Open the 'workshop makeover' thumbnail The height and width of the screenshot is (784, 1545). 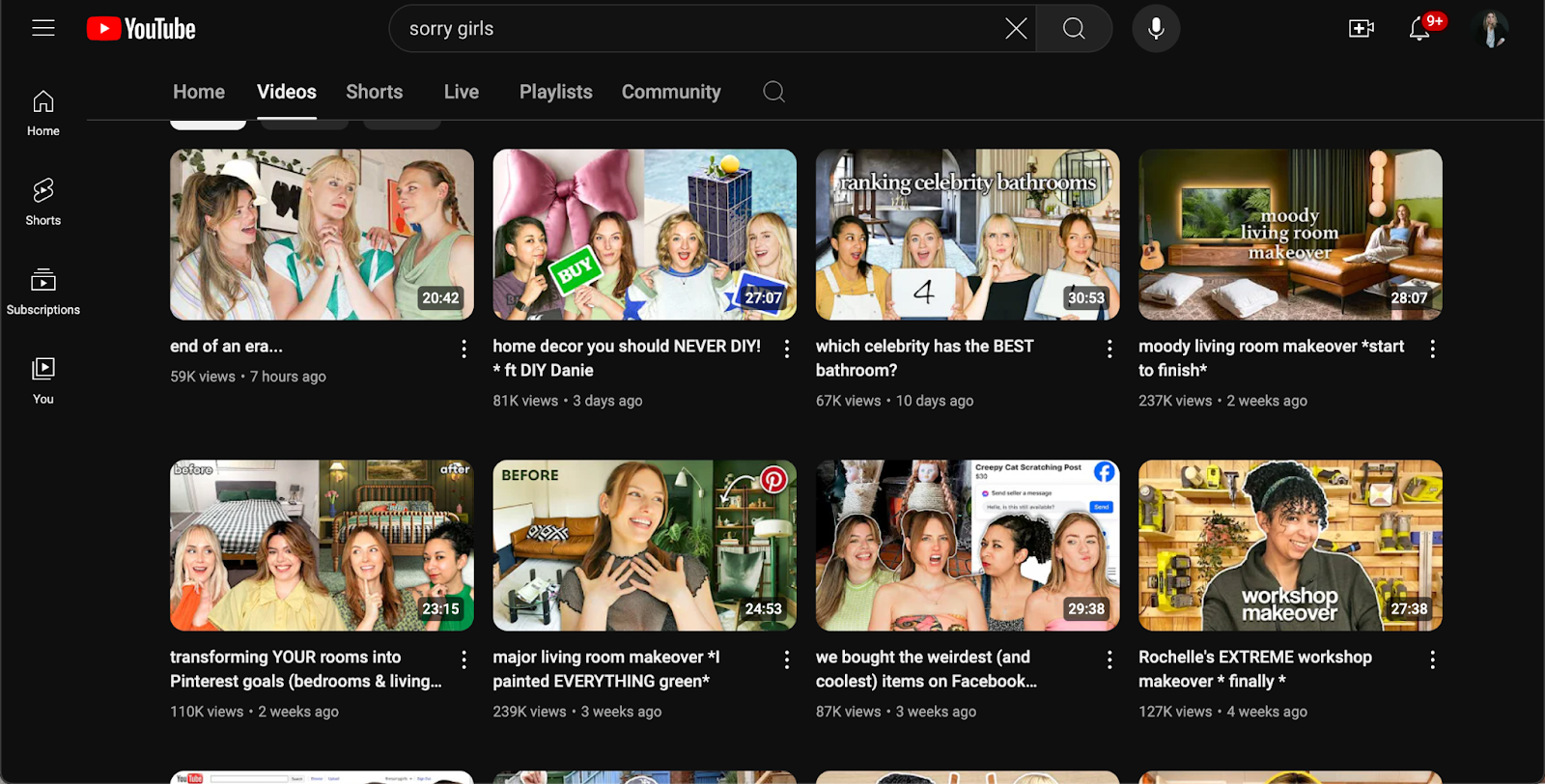(1290, 546)
